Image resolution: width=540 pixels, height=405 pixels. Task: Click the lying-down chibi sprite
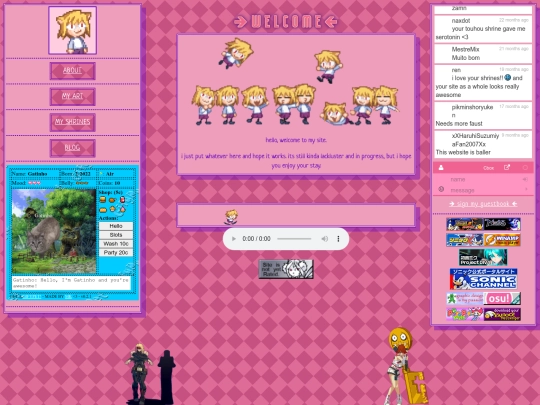point(335,114)
